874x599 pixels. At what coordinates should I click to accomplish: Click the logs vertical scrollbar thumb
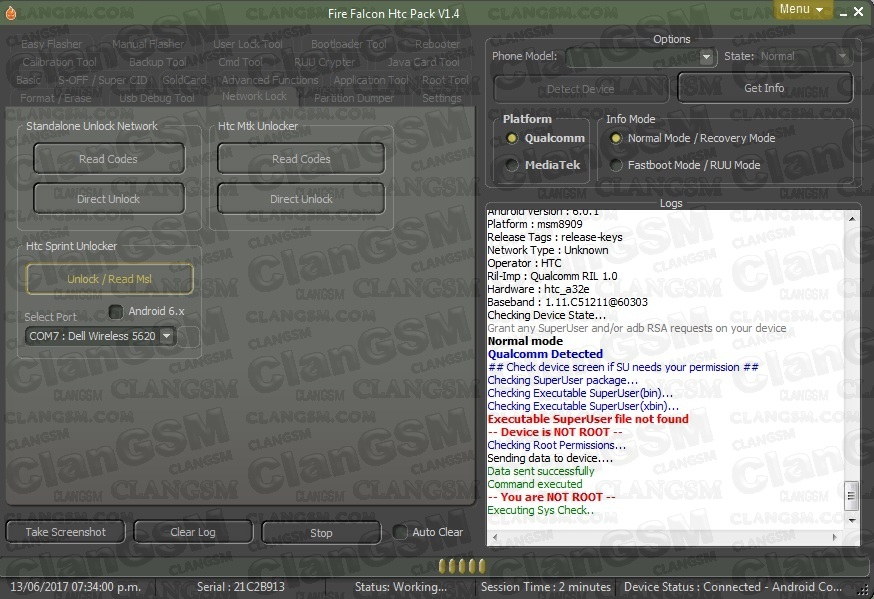851,496
